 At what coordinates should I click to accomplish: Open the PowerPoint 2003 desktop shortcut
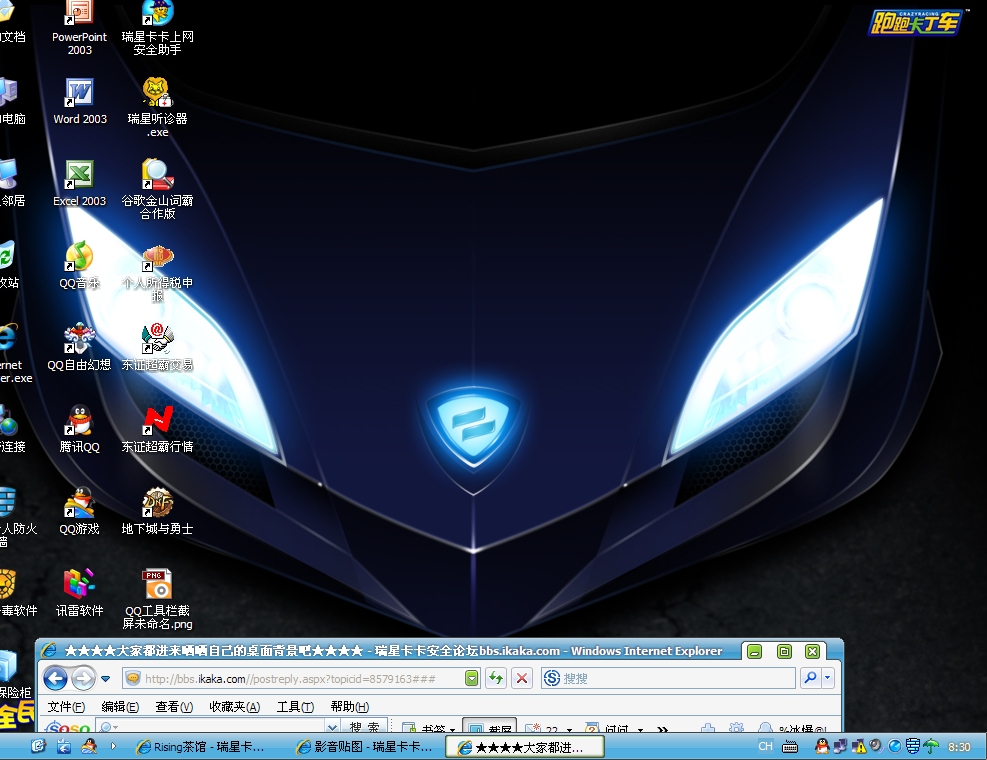(x=79, y=14)
